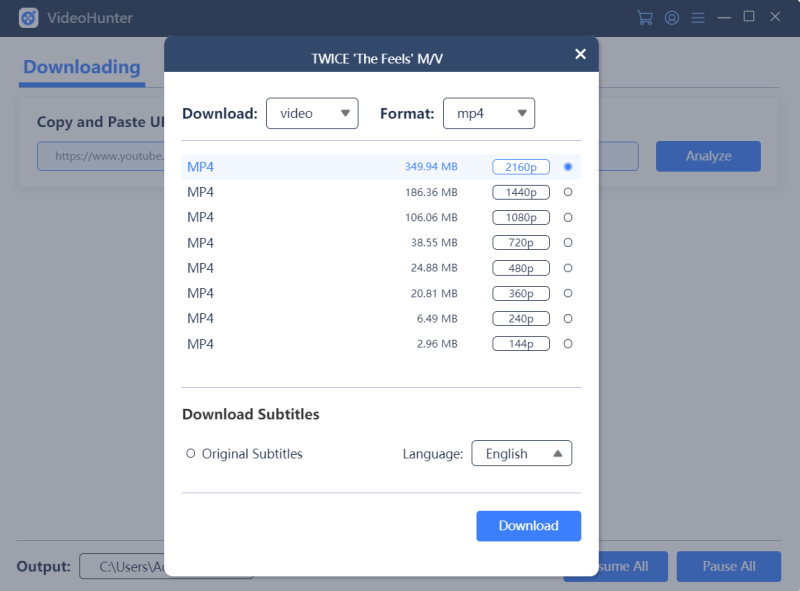The image size is (800, 591).
Task: Click the 2.96 MB file size
Action: (x=437, y=344)
